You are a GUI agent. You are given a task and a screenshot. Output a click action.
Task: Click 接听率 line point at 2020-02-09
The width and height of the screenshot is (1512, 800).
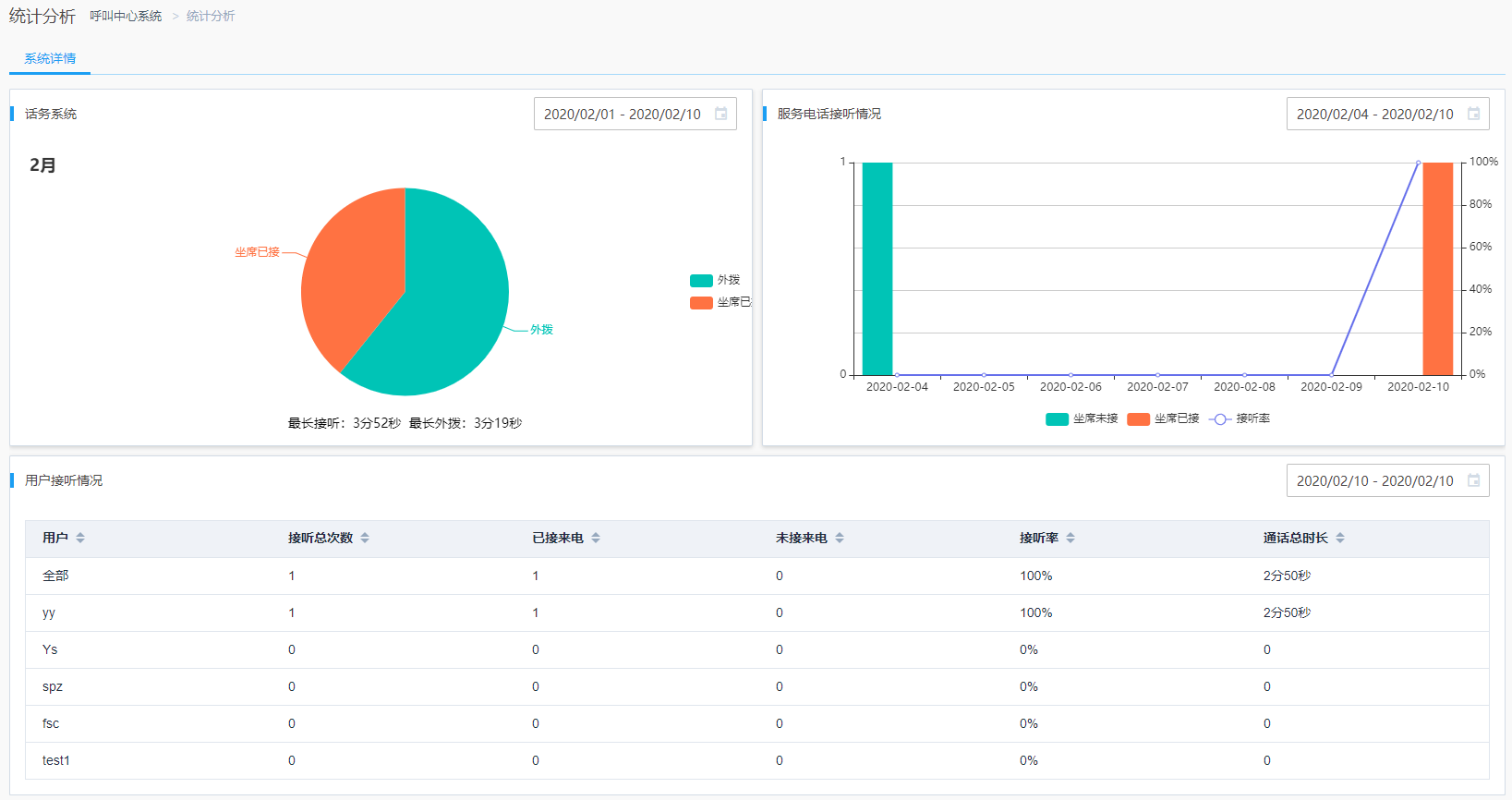tap(1332, 375)
